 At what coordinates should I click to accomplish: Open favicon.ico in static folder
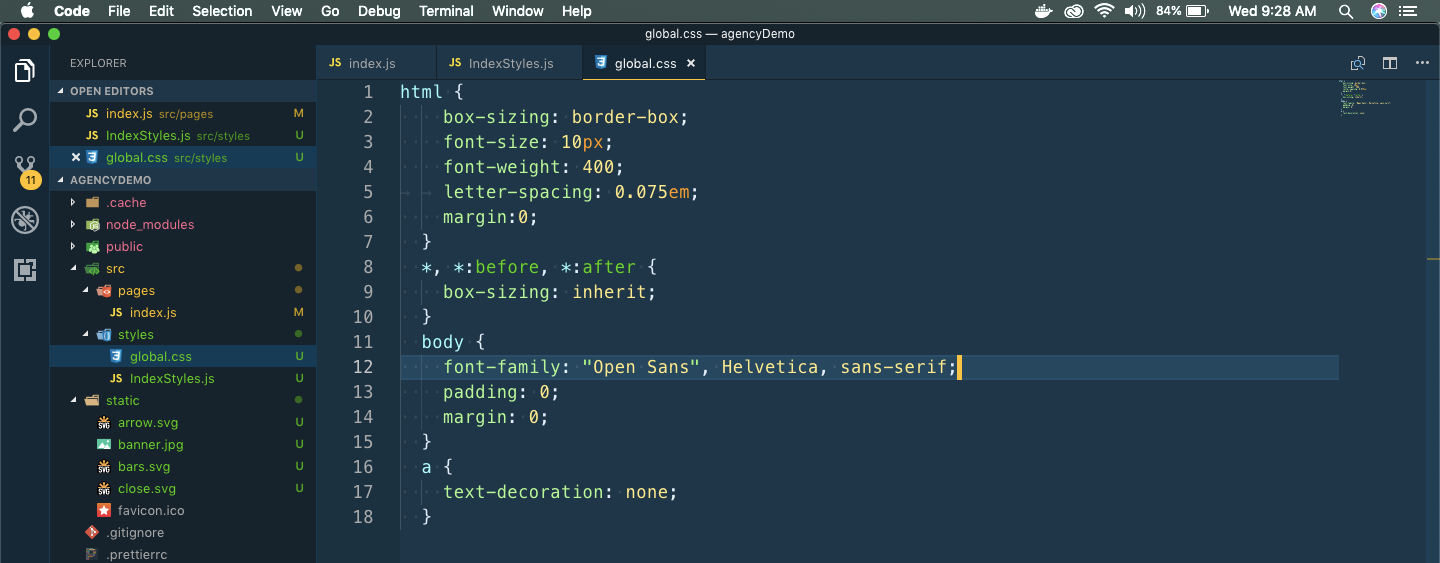(x=183, y=510)
